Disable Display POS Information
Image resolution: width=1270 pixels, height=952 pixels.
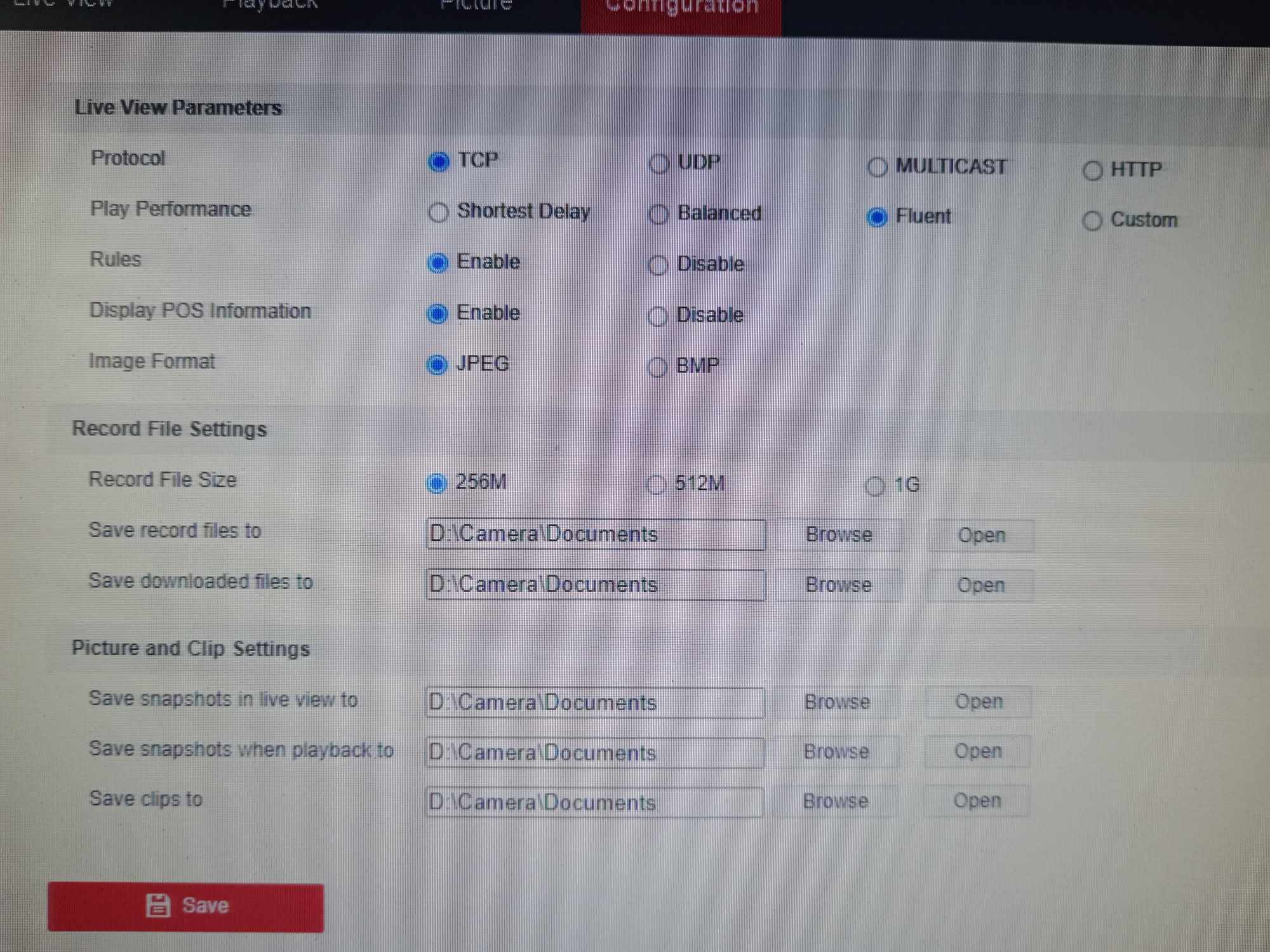pyautogui.click(x=658, y=316)
